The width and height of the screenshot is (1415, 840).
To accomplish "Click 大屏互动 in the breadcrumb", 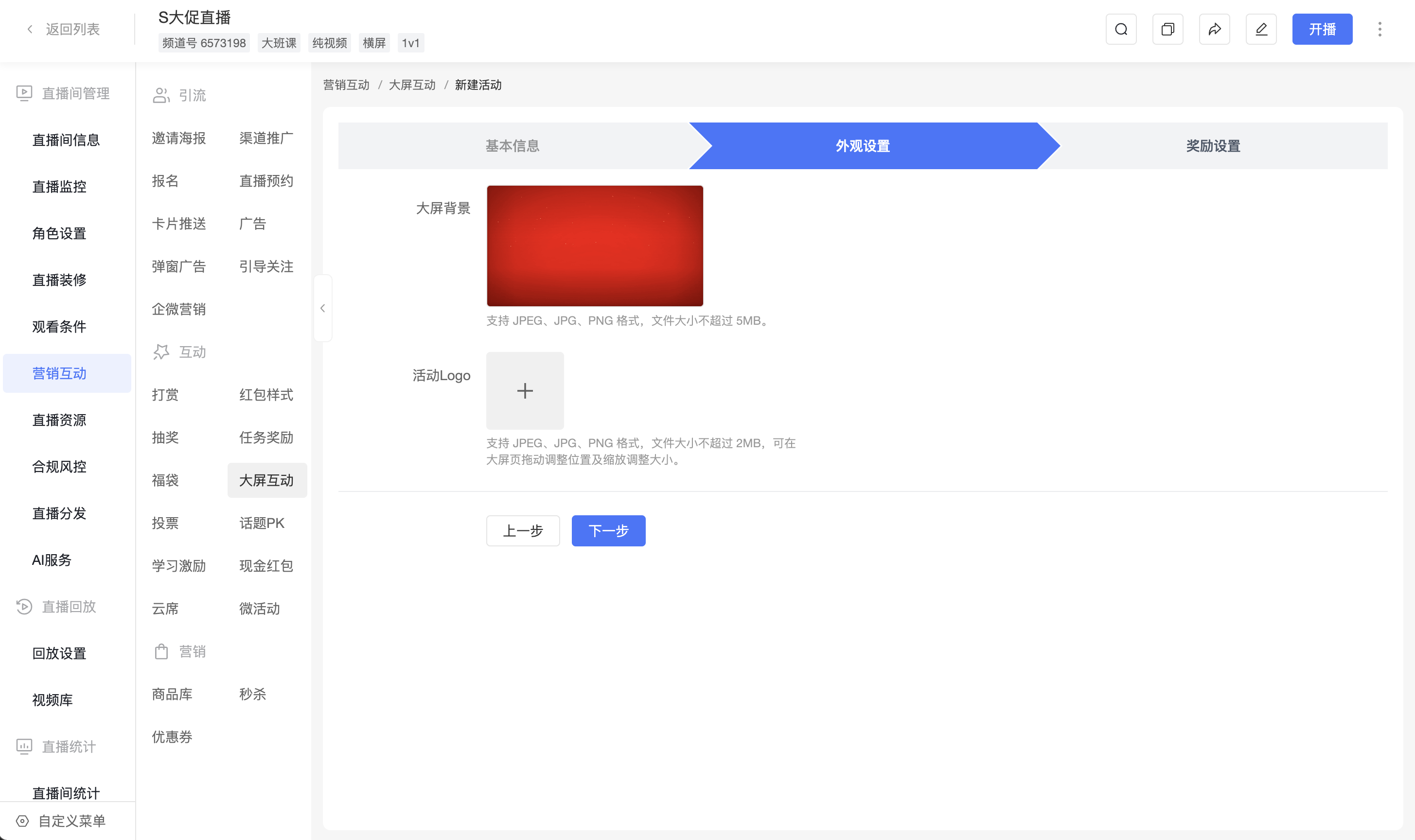I will pyautogui.click(x=412, y=85).
